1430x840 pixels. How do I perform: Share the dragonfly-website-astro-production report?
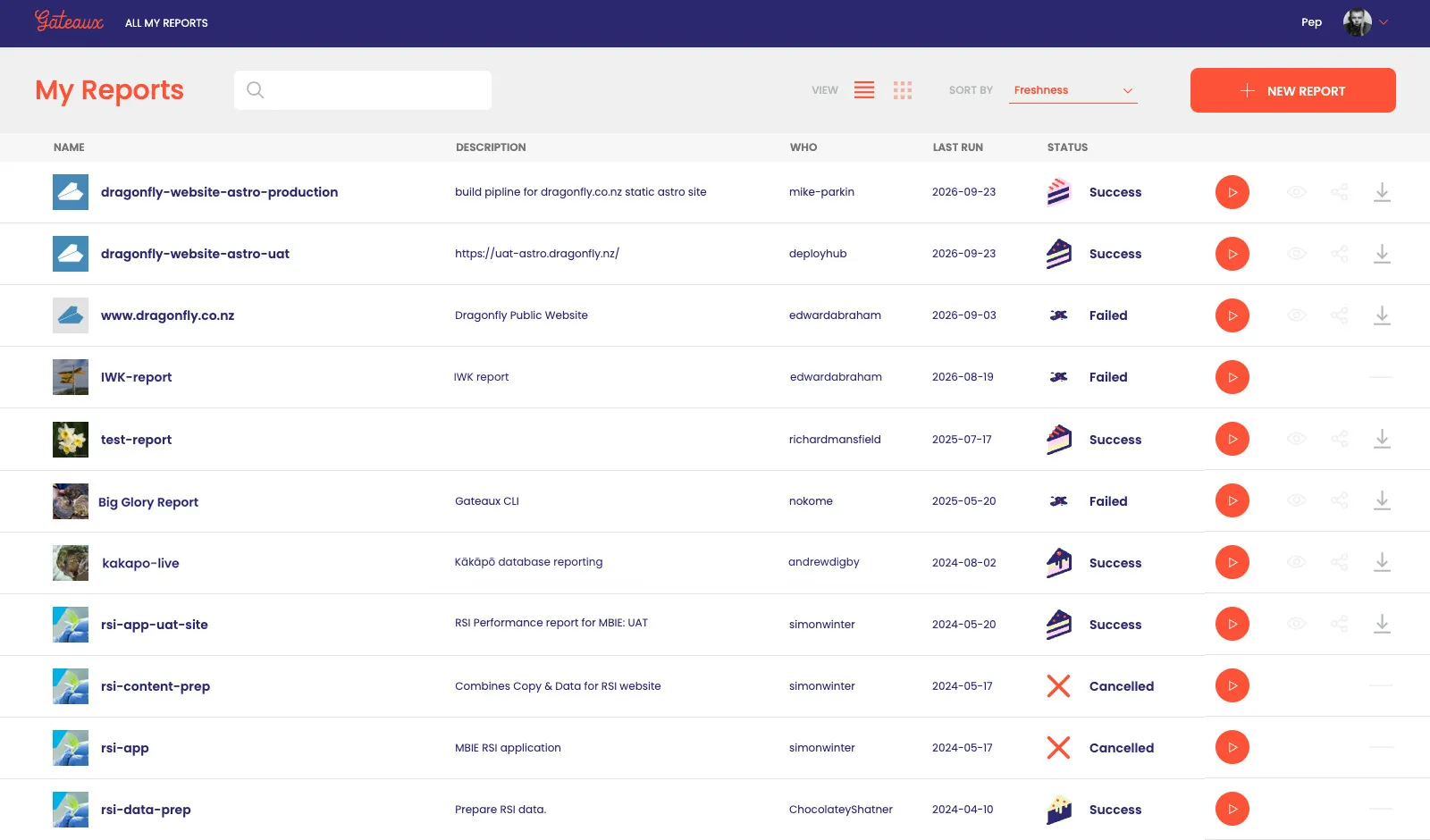(1339, 192)
